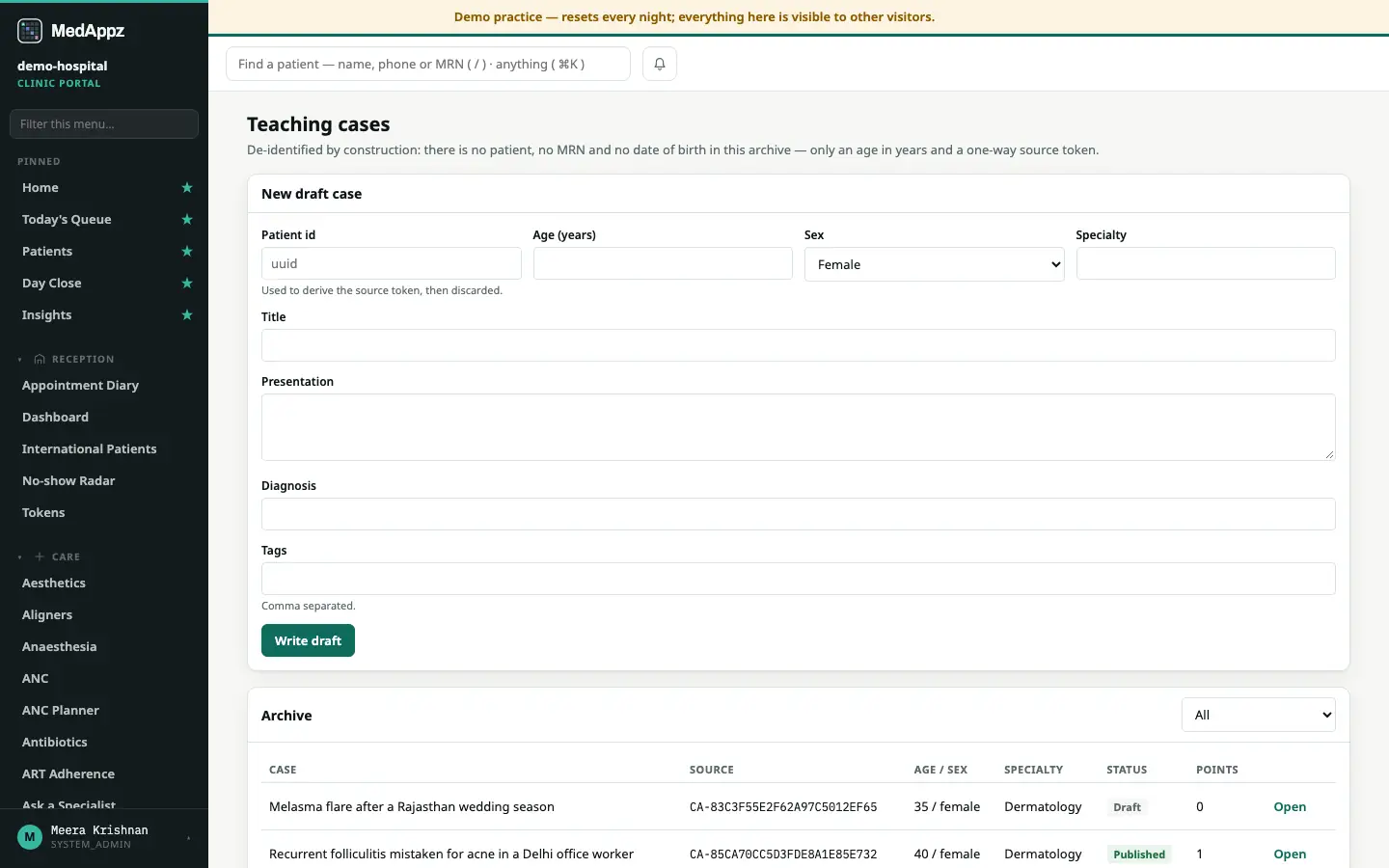1389x868 pixels.
Task: Open Anaesthesia menu item
Action: 60,647
